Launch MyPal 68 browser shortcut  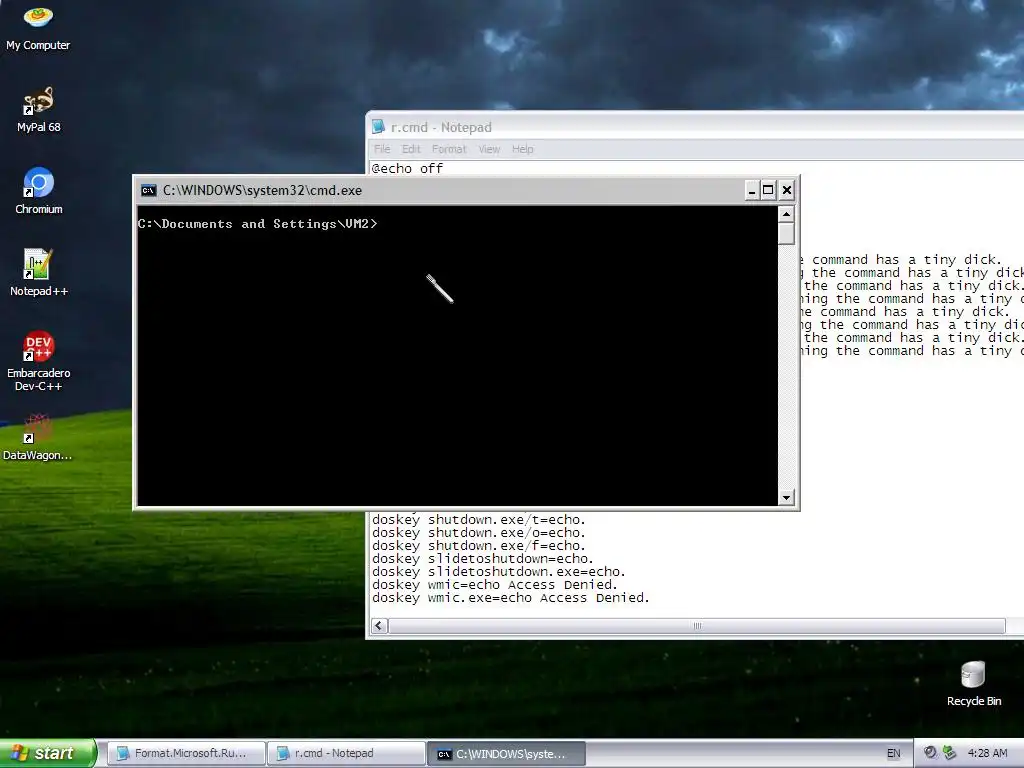(38, 110)
